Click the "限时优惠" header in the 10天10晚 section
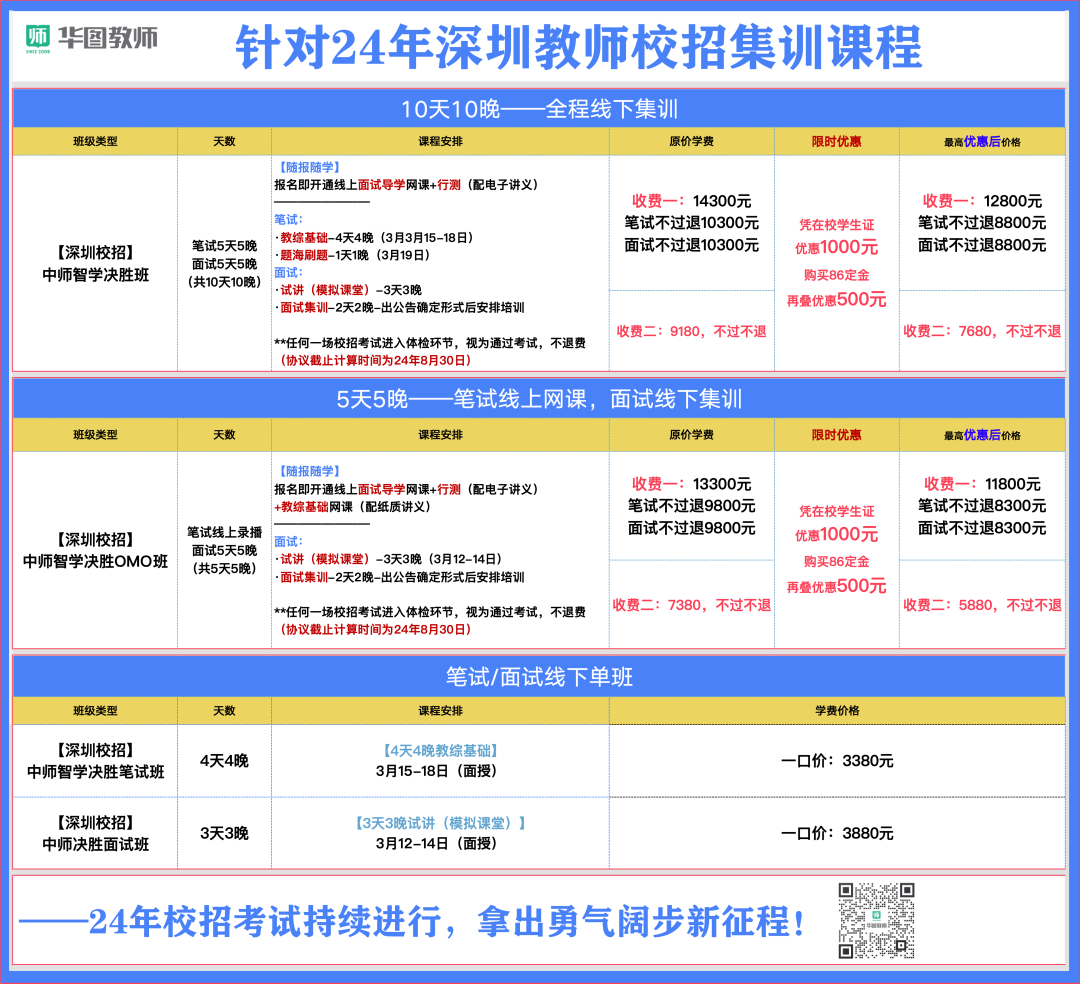The image size is (1080, 984). 836,142
